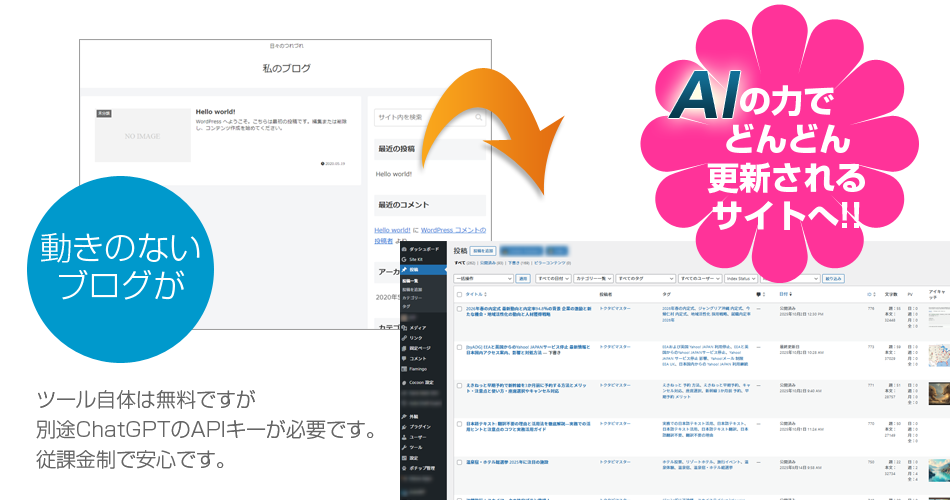Open the Categories (カテゴリー) submenu item
Screen dimensions: 950x500
(412, 298)
